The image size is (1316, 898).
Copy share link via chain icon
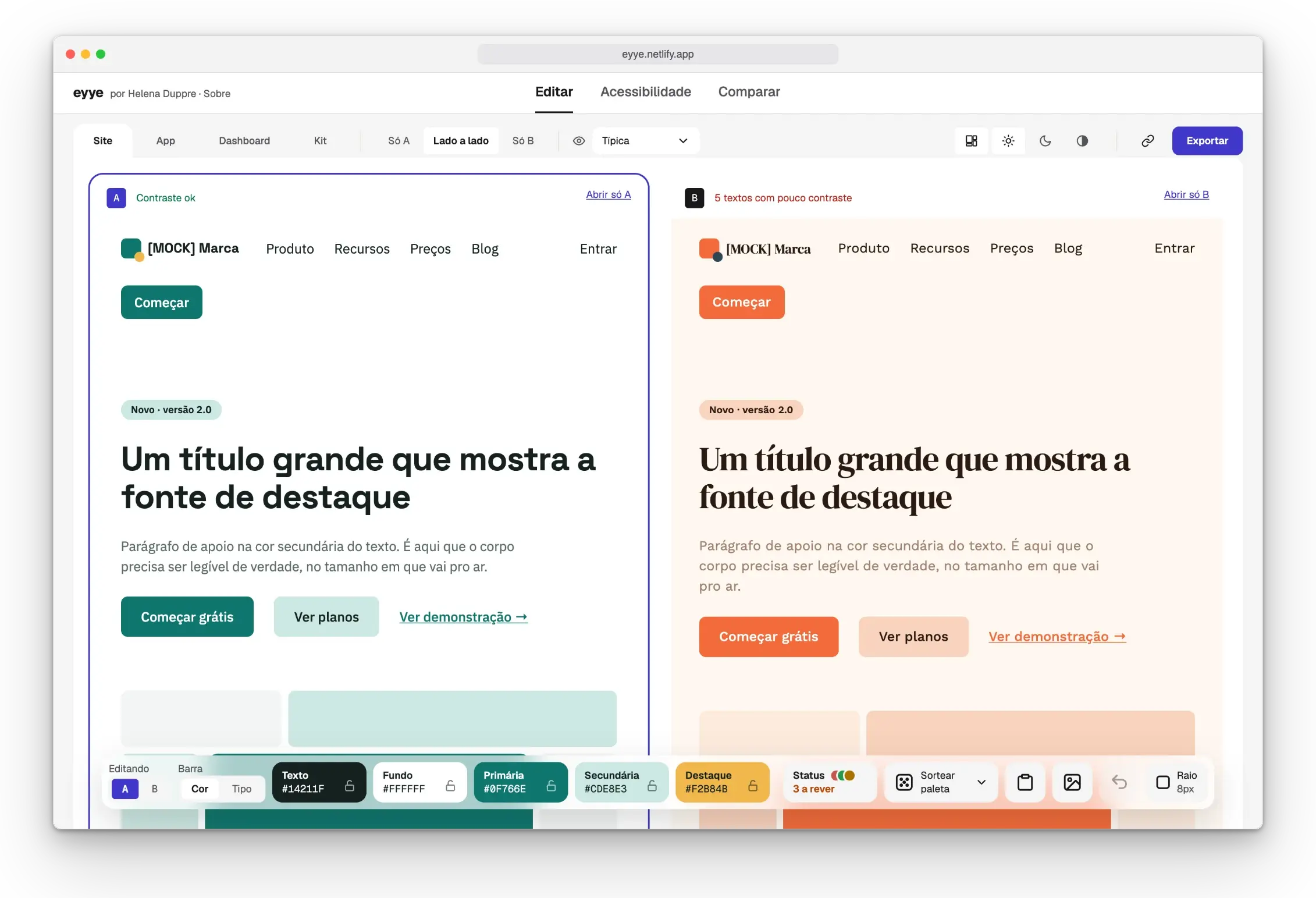pyautogui.click(x=1147, y=141)
